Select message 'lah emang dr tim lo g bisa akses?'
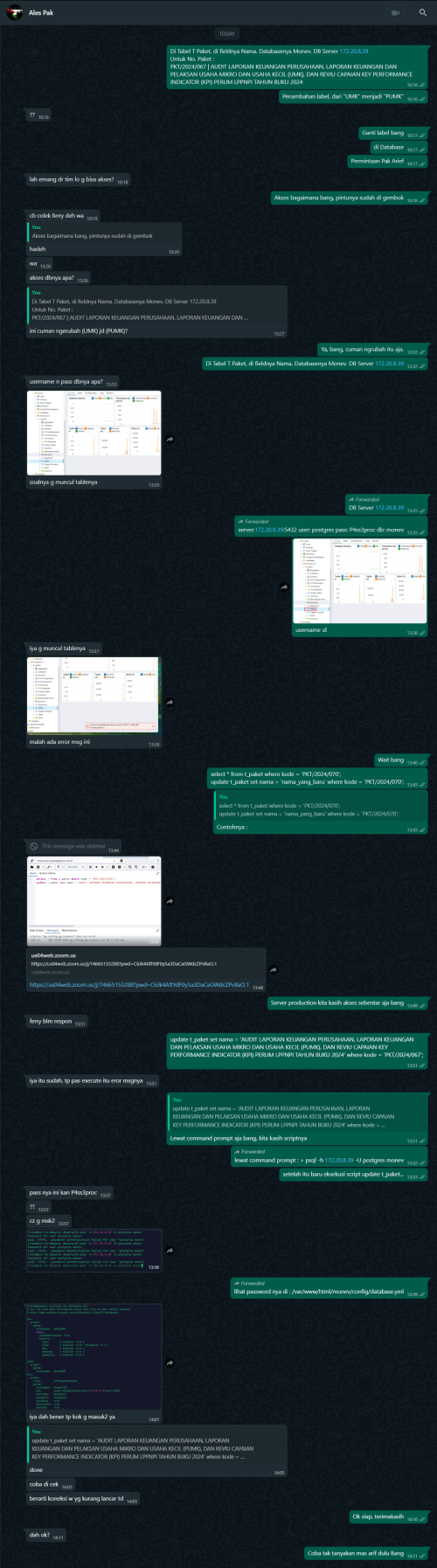This screenshot has height=1568, width=437. click(x=79, y=180)
